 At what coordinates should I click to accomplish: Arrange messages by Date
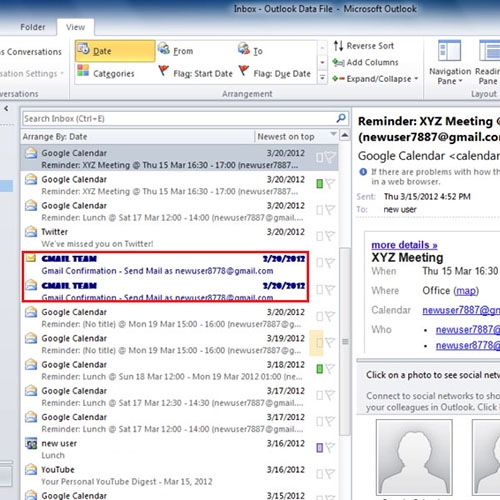click(115, 51)
